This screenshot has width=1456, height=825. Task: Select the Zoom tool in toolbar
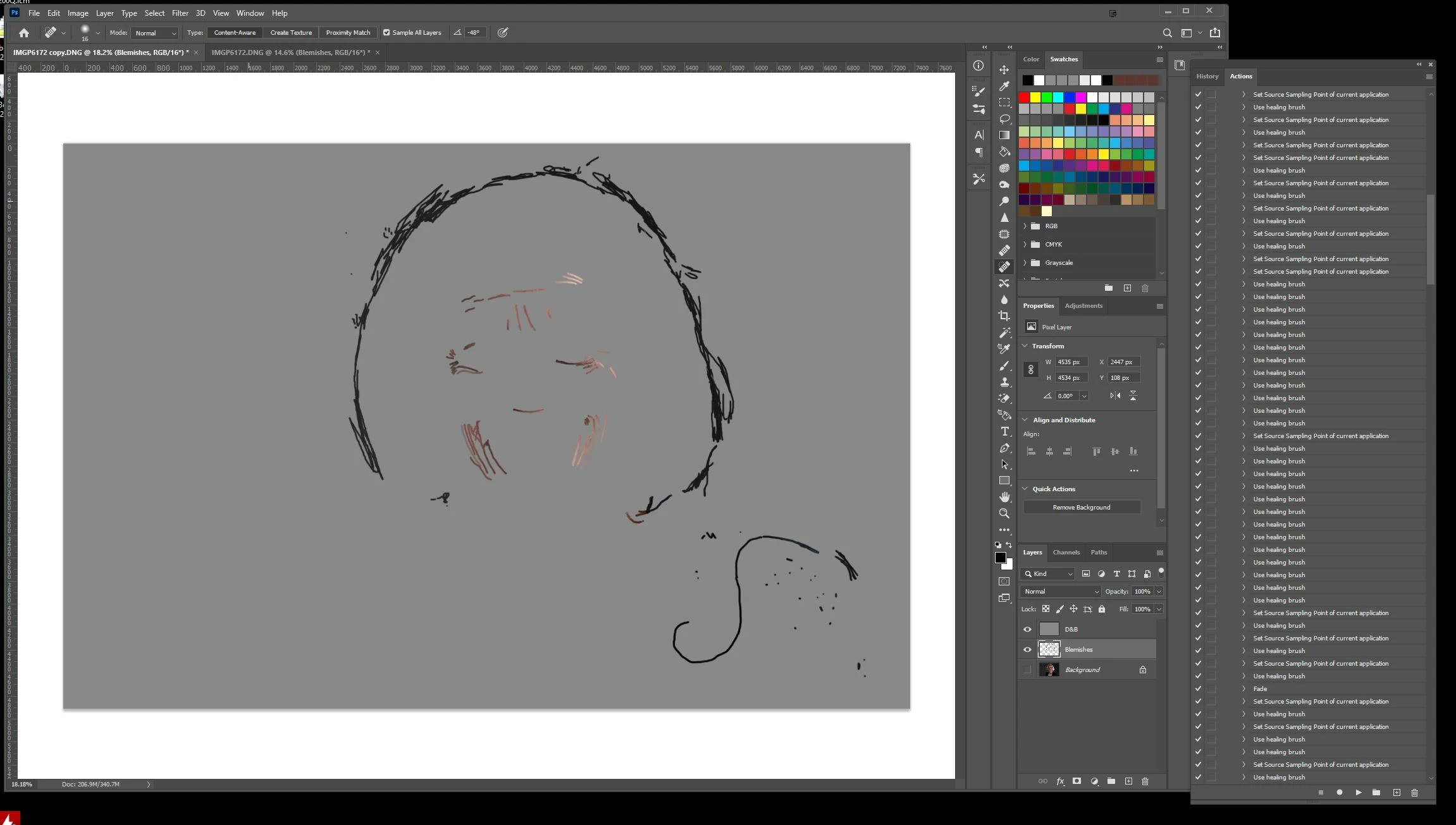[x=1004, y=513]
